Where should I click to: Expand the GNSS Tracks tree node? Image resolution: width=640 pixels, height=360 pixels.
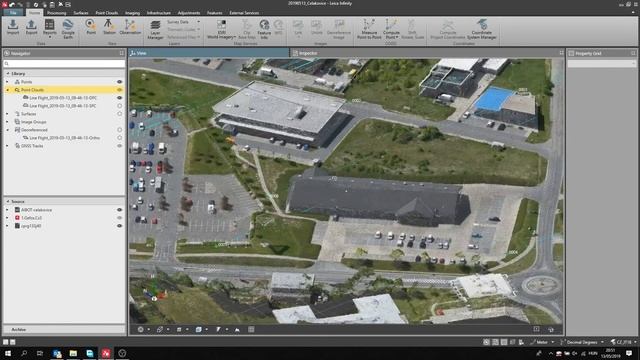pos(7,146)
